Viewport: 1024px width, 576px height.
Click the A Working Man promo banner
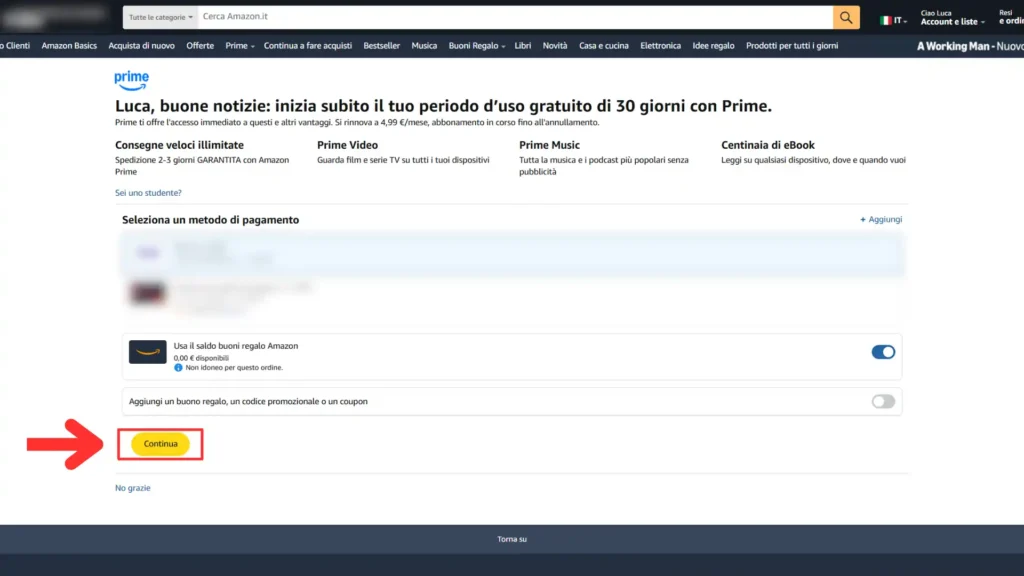970,46
